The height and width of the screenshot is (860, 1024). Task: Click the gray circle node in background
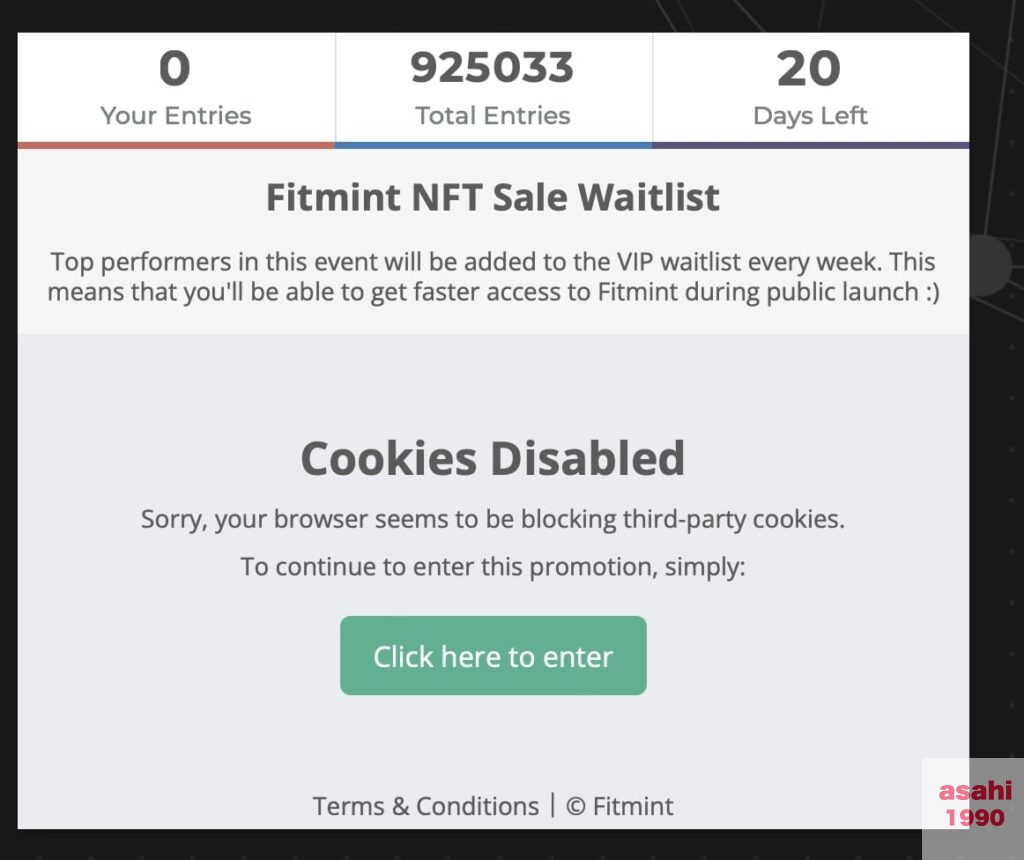pyautogui.click(x=991, y=266)
